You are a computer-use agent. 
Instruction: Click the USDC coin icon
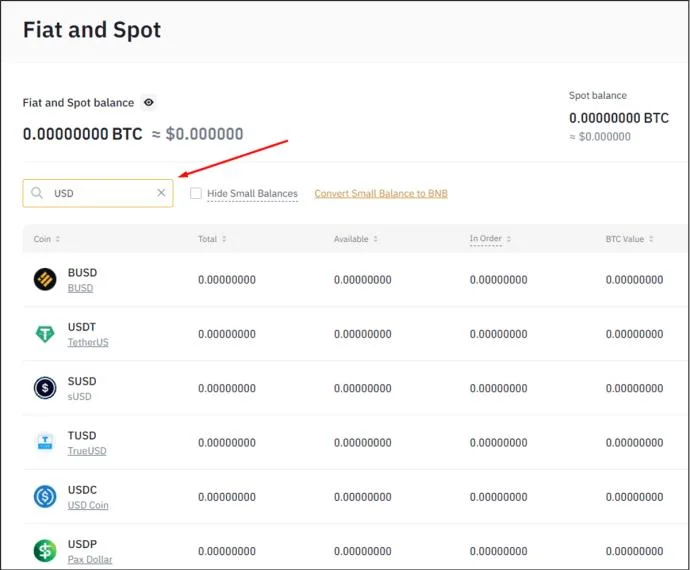pyautogui.click(x=45, y=496)
